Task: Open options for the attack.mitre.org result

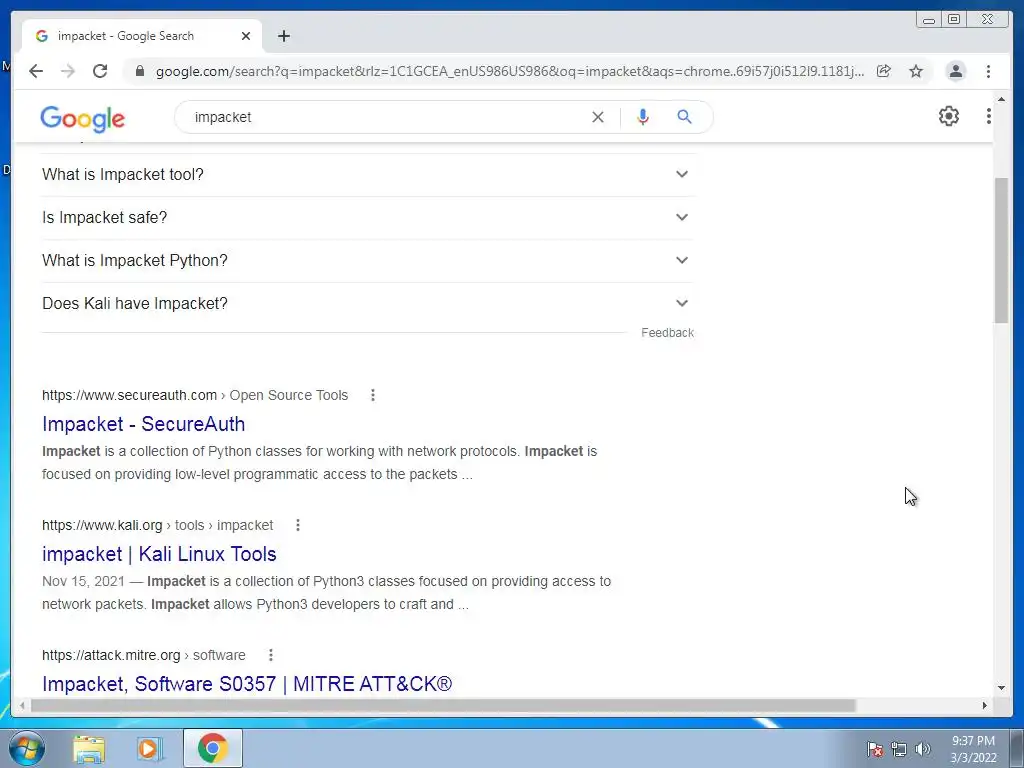Action: (x=270, y=655)
